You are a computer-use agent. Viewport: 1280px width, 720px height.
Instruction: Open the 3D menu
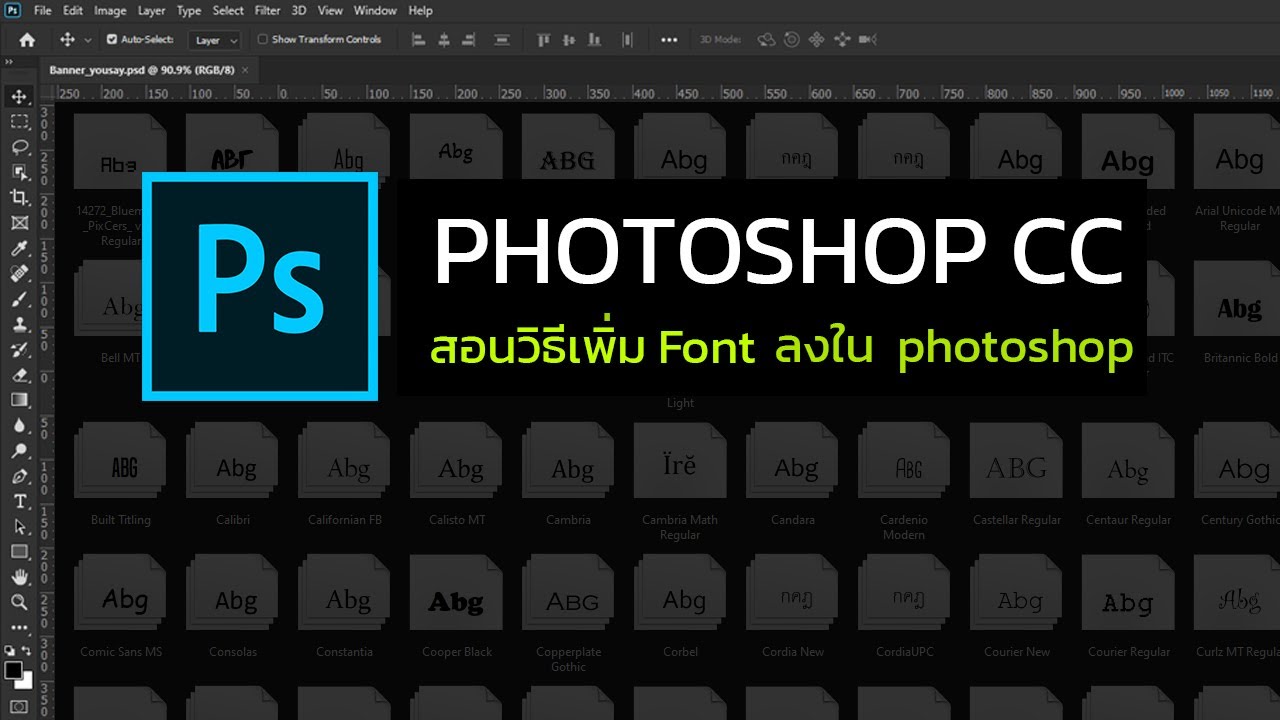click(x=299, y=10)
